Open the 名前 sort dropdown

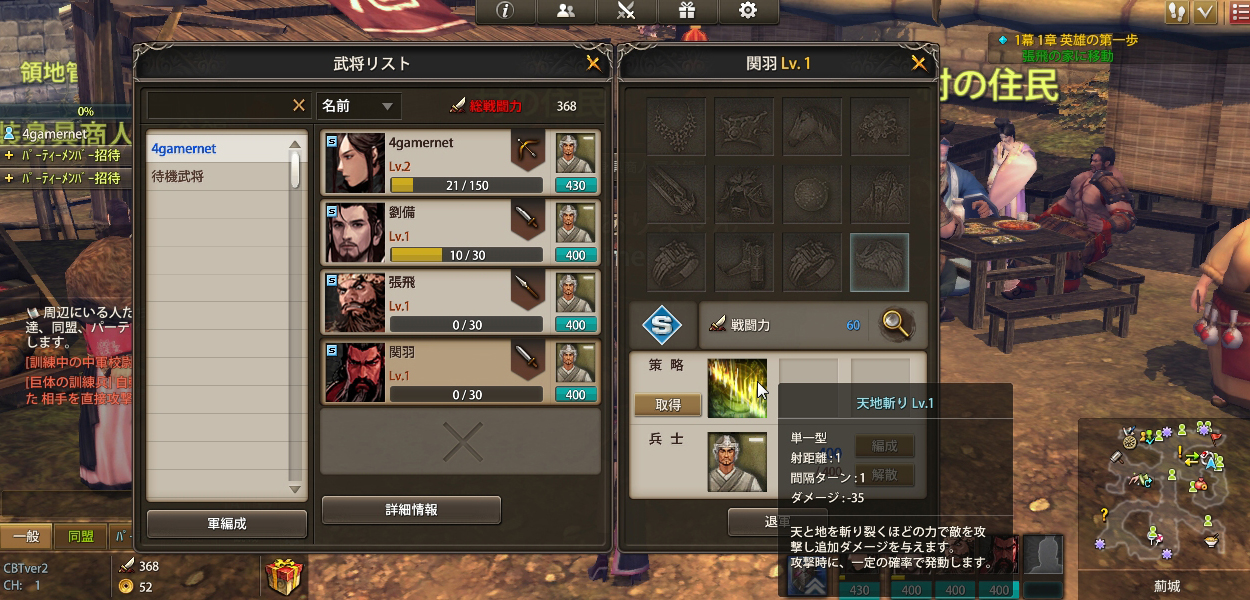pos(358,105)
